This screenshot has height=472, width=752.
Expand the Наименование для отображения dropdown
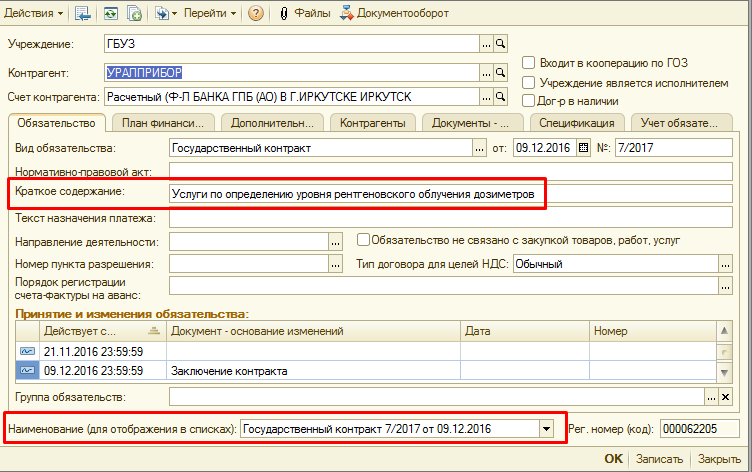(x=546, y=428)
